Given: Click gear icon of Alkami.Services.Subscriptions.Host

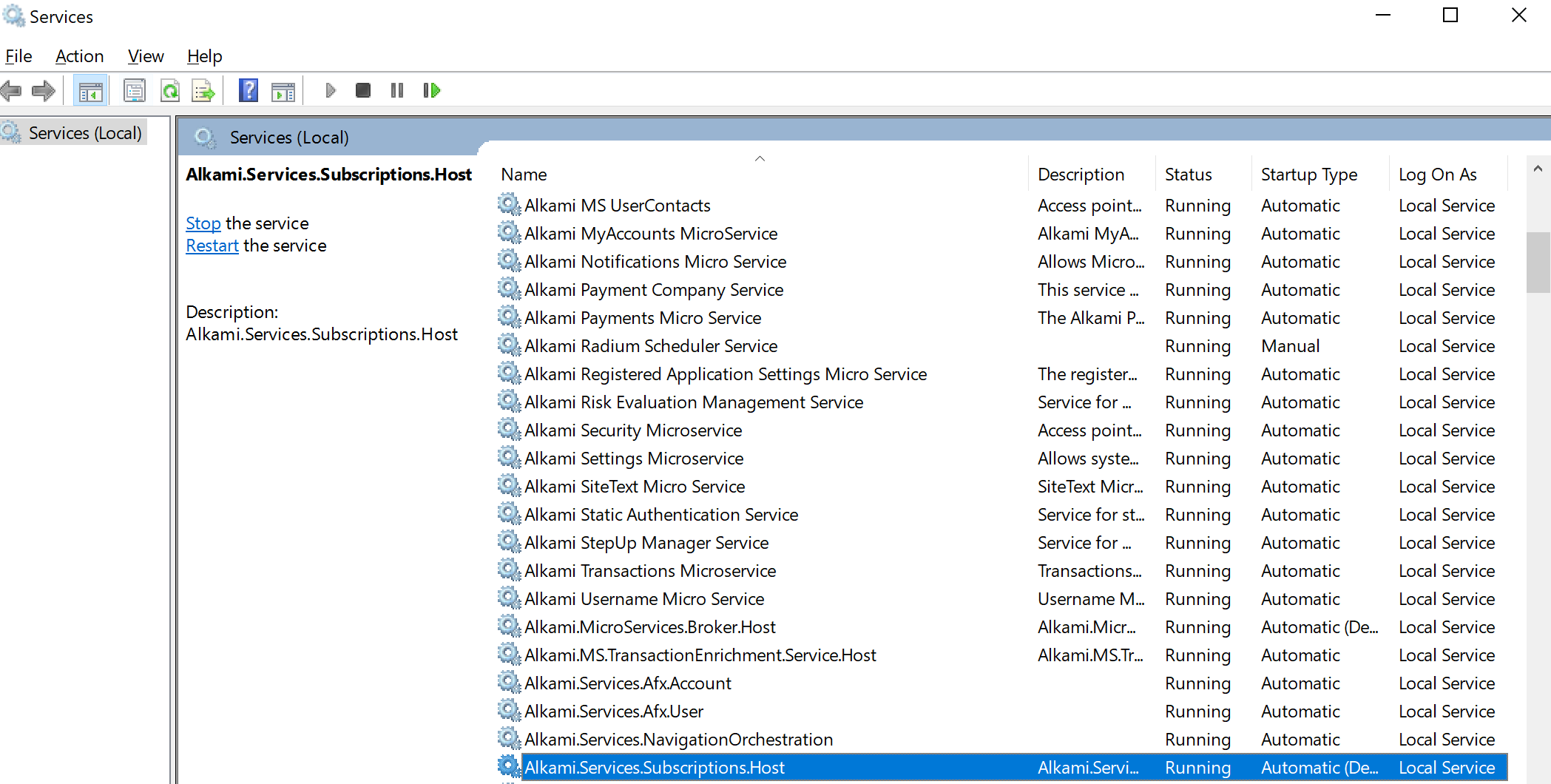Looking at the screenshot, I should (x=509, y=766).
